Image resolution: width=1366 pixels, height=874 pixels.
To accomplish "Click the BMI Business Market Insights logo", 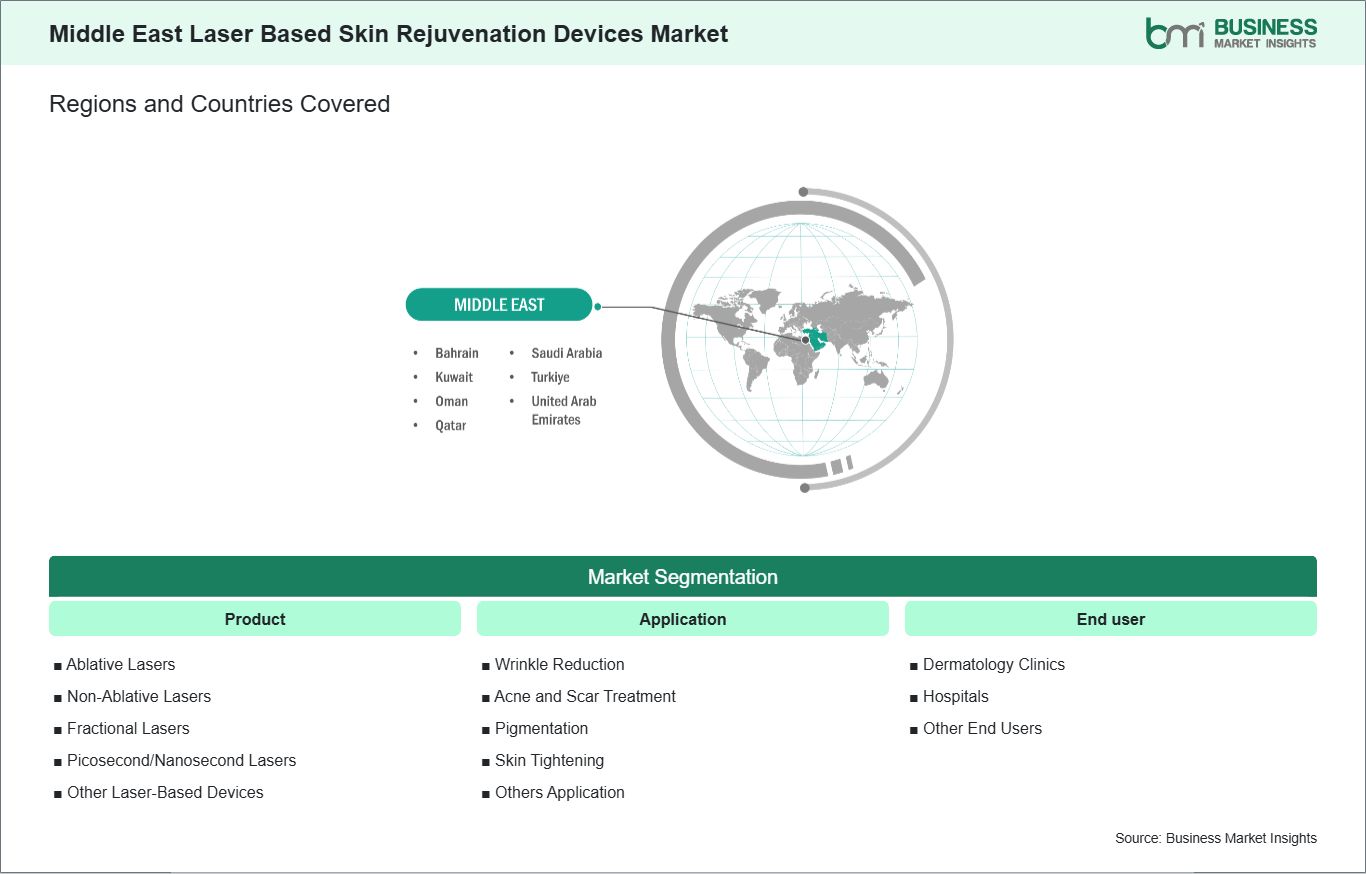I will (x=1231, y=33).
